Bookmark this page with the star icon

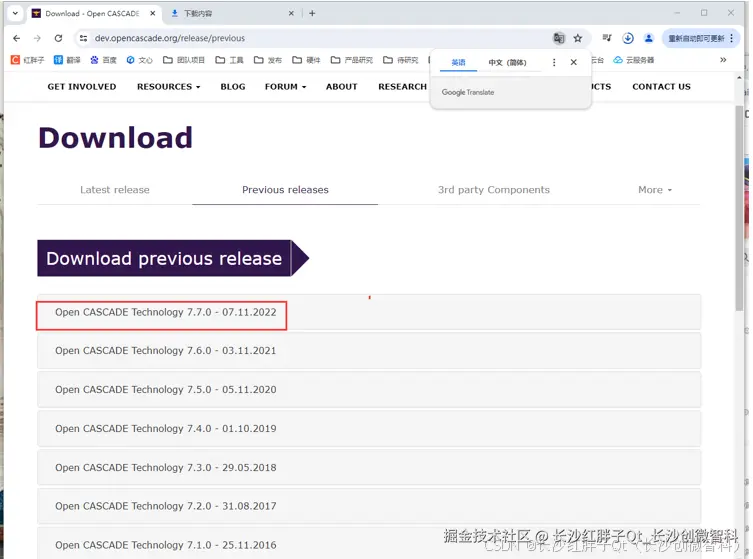click(x=578, y=38)
